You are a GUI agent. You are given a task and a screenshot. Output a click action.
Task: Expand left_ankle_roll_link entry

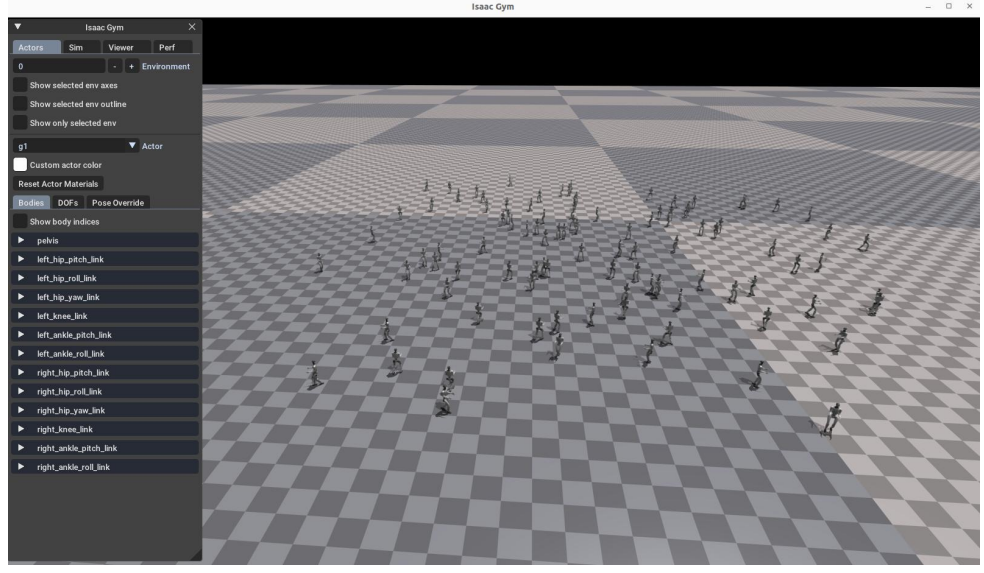coord(21,353)
